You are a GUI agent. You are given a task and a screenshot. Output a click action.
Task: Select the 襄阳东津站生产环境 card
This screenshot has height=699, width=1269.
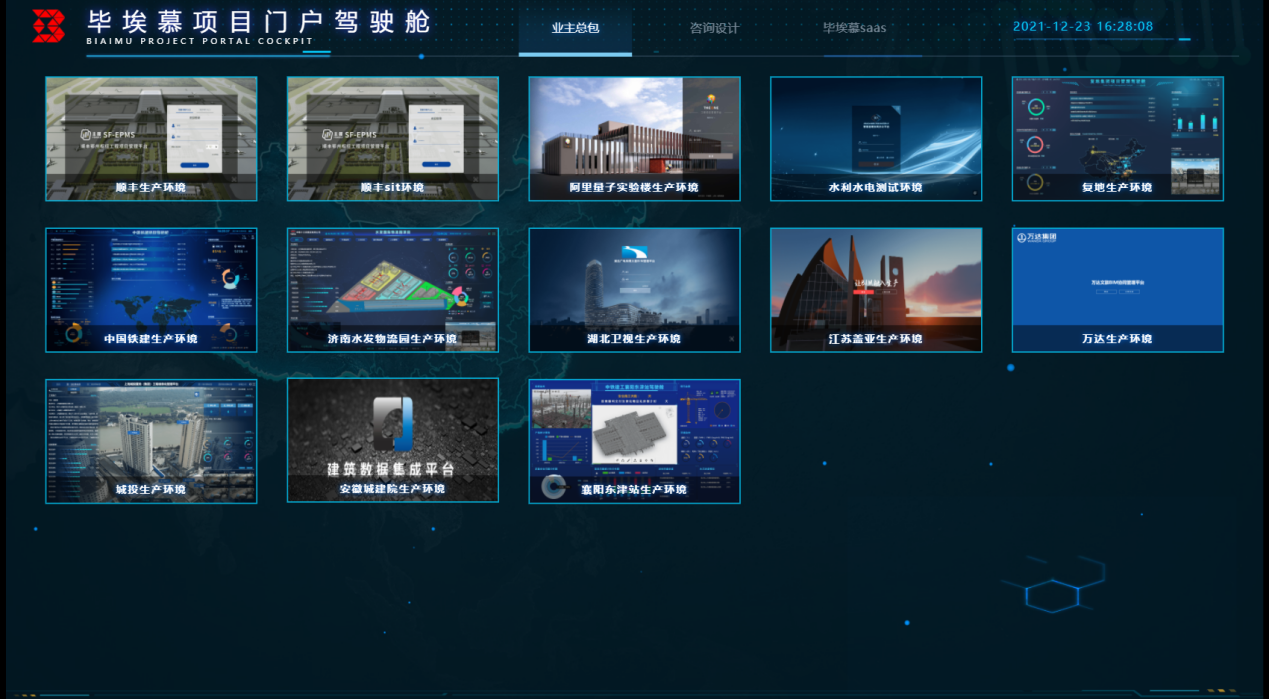point(635,441)
